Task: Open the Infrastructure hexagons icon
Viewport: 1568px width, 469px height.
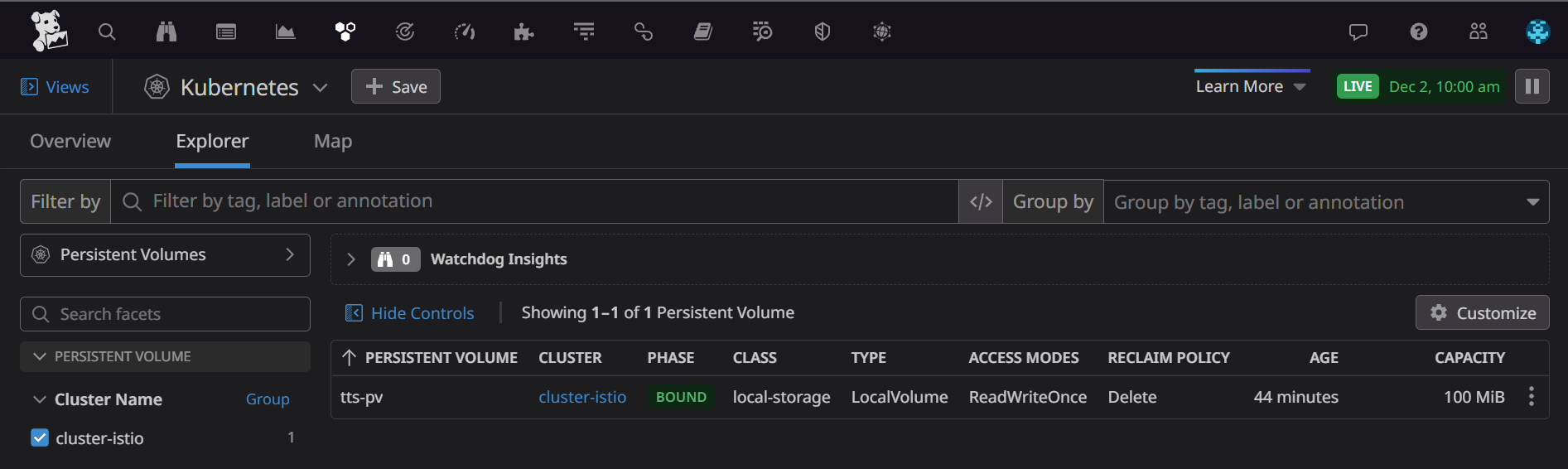Action: point(345,31)
